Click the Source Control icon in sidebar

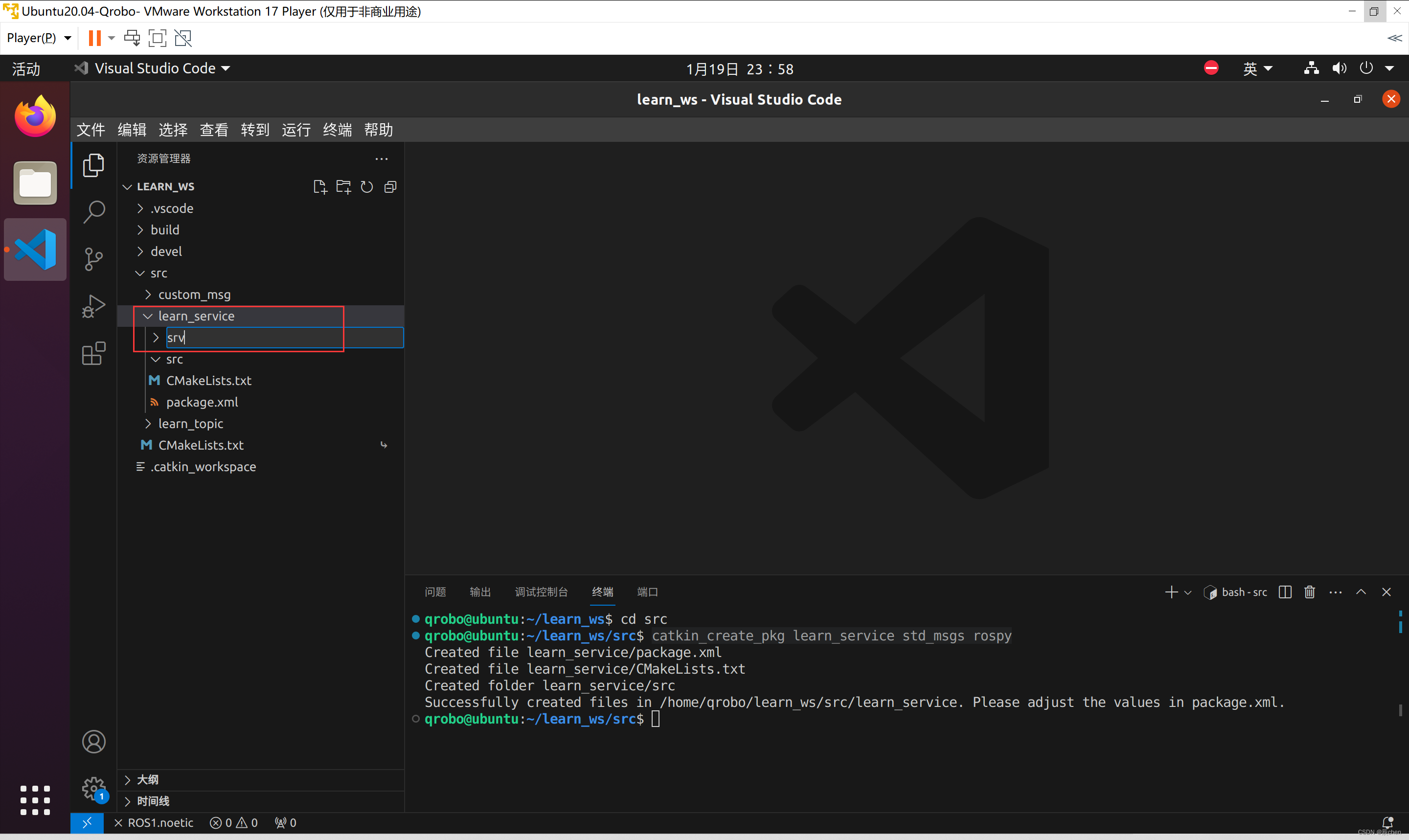pyautogui.click(x=94, y=257)
